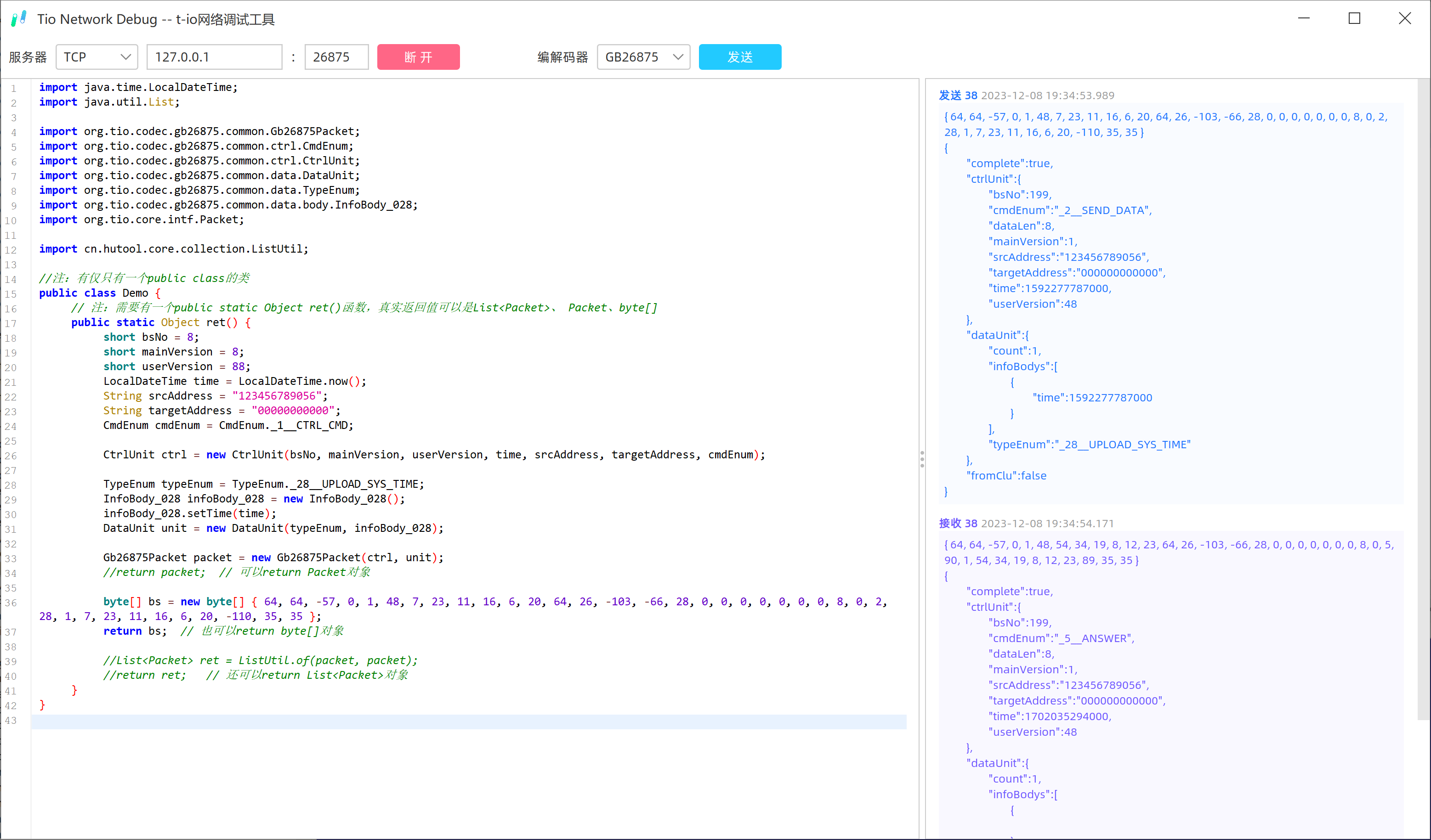Viewport: 1431px width, 840px height.
Task: Click the 编解码器 label
Action: point(563,57)
